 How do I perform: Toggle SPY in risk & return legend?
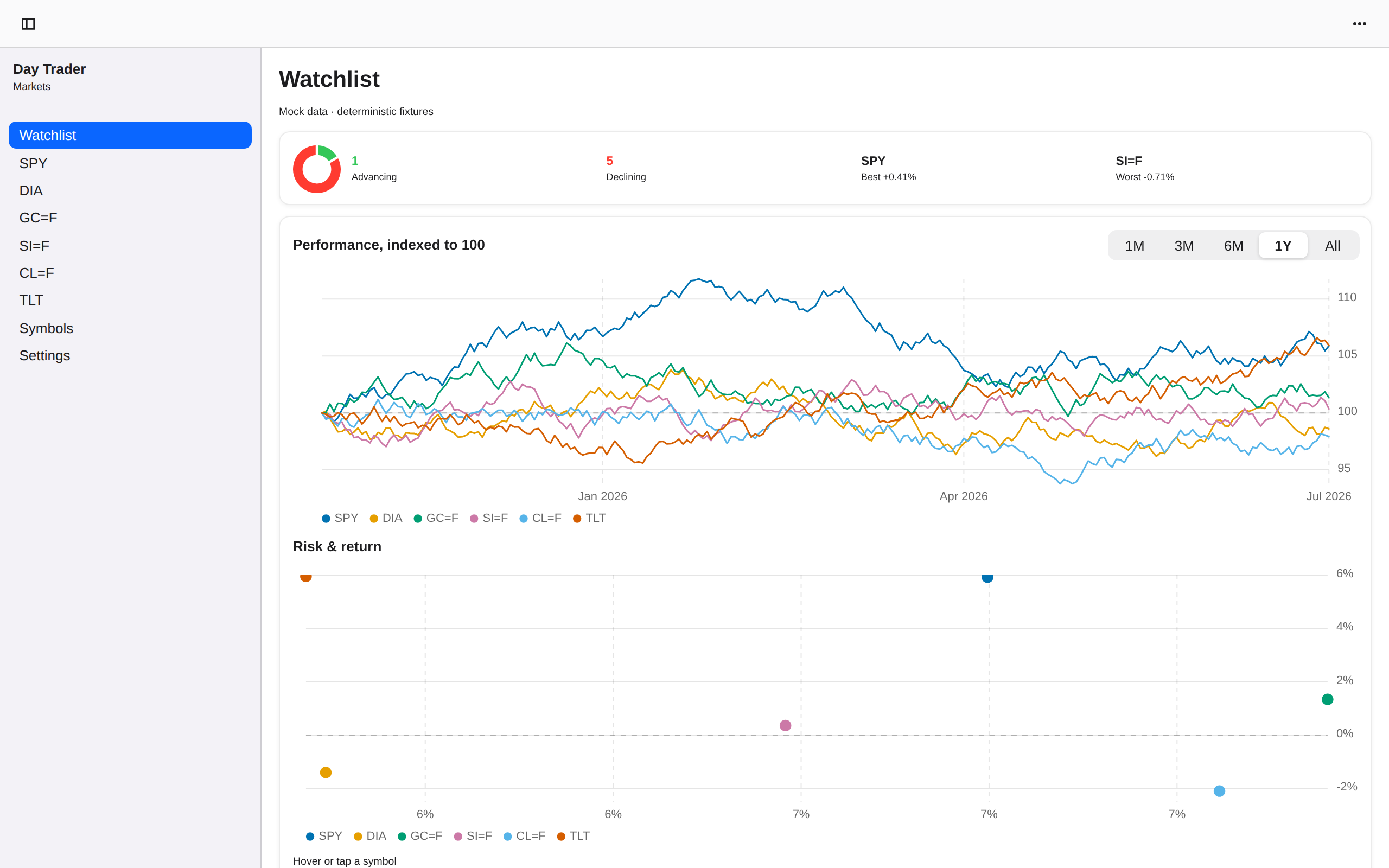pos(324,837)
